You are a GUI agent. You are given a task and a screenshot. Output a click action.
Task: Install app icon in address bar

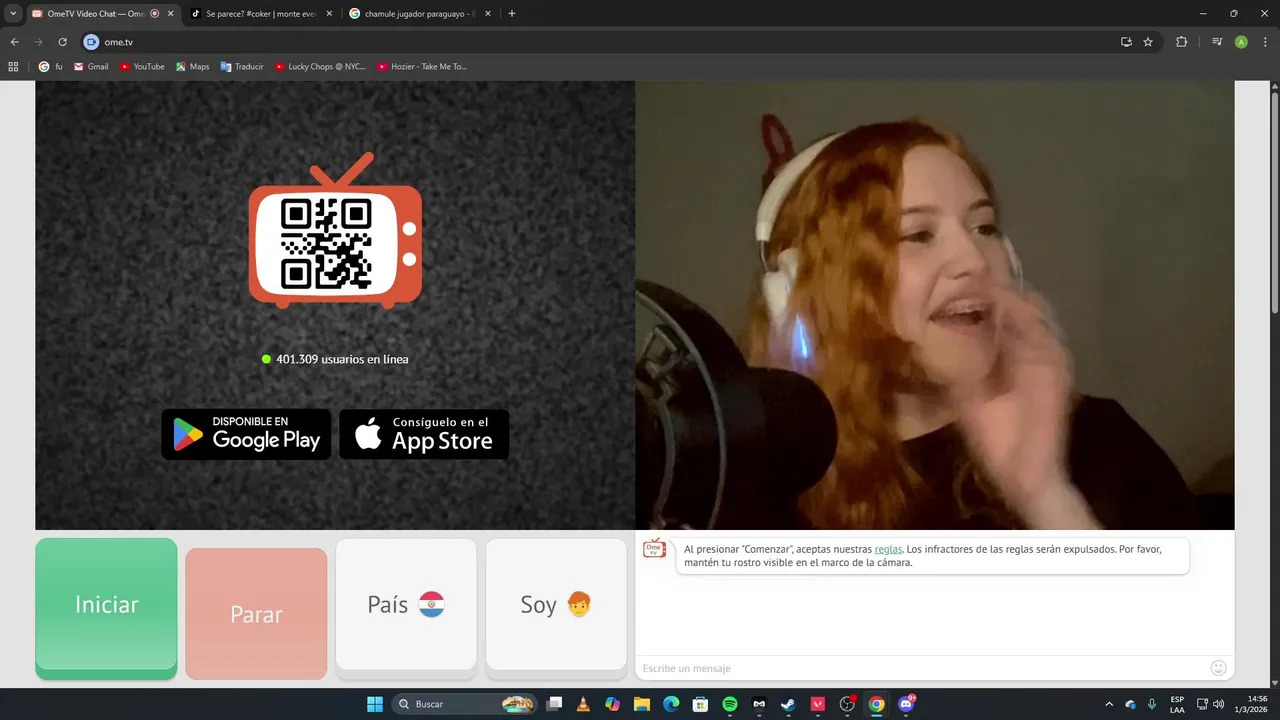1126,42
